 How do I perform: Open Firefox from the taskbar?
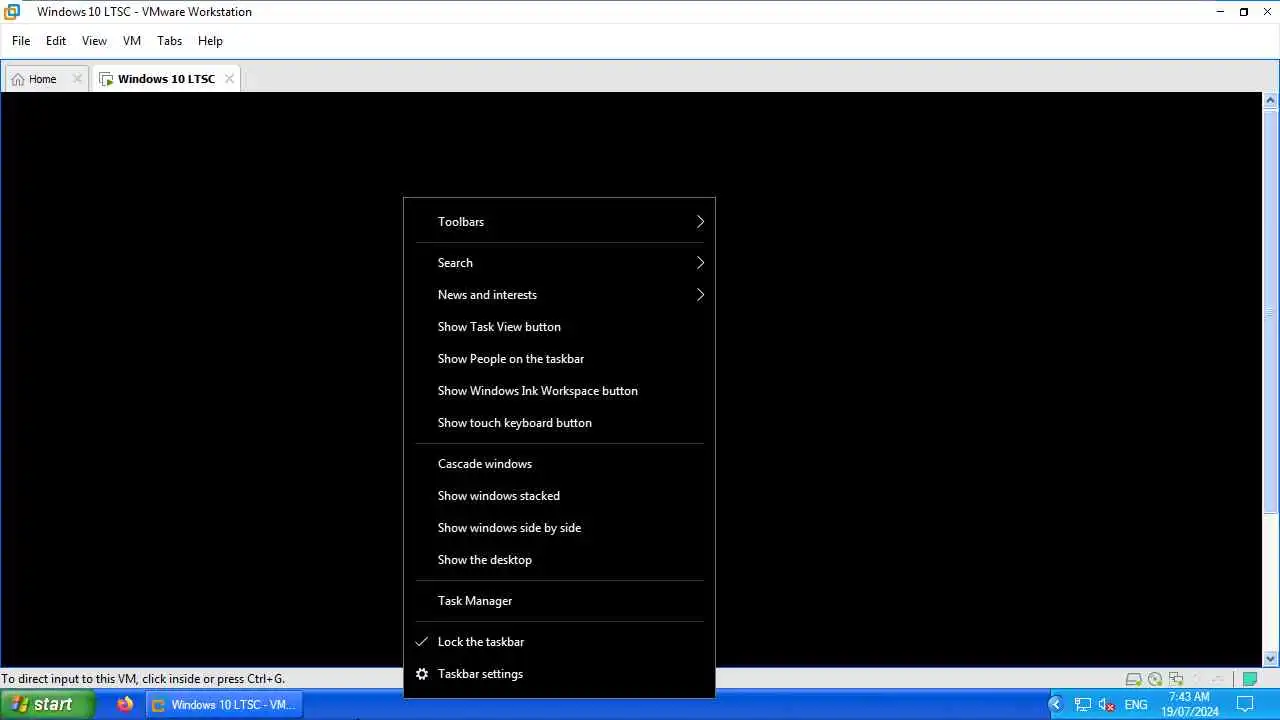125,704
